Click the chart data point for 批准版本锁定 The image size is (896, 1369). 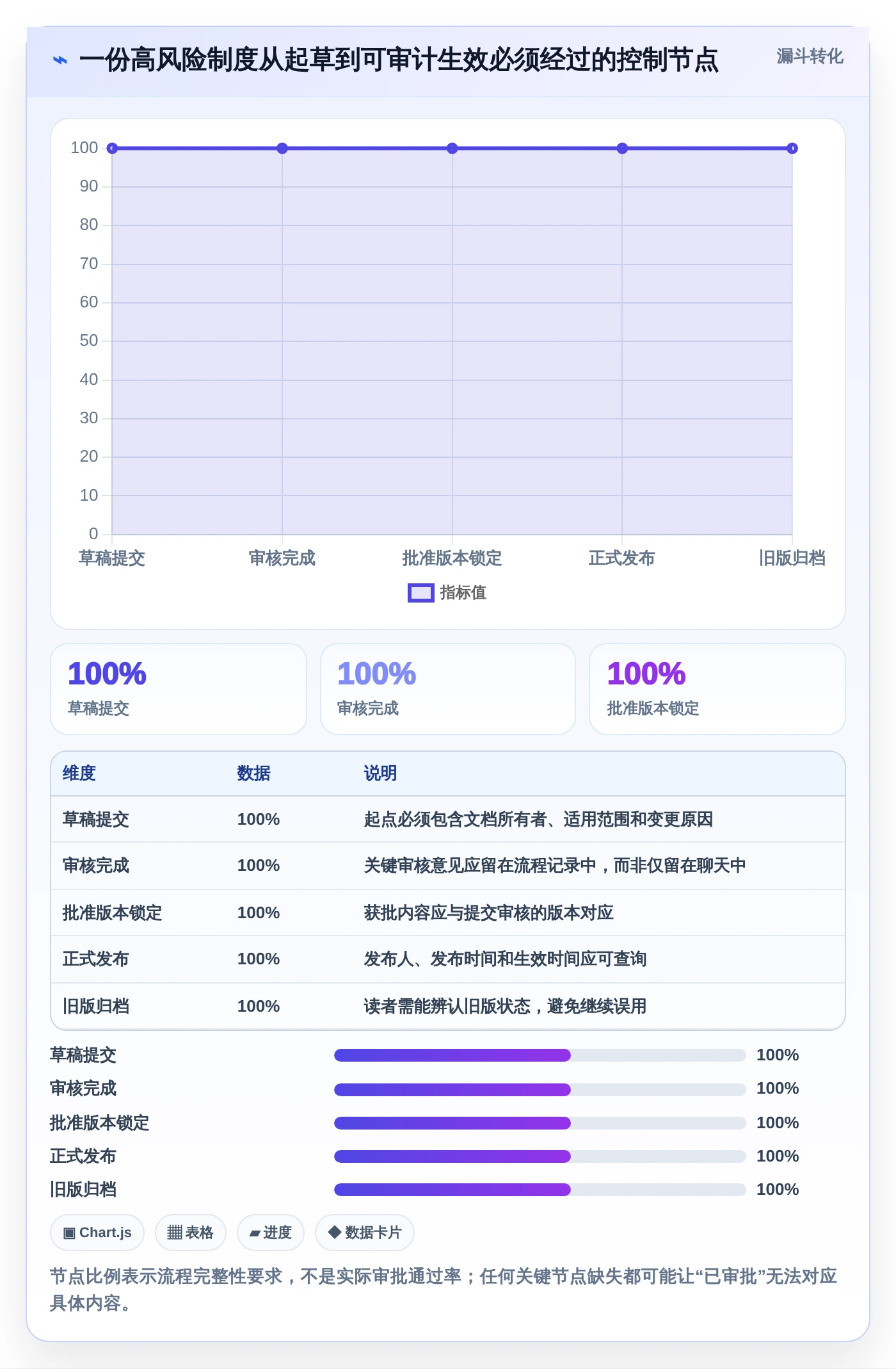(452, 149)
